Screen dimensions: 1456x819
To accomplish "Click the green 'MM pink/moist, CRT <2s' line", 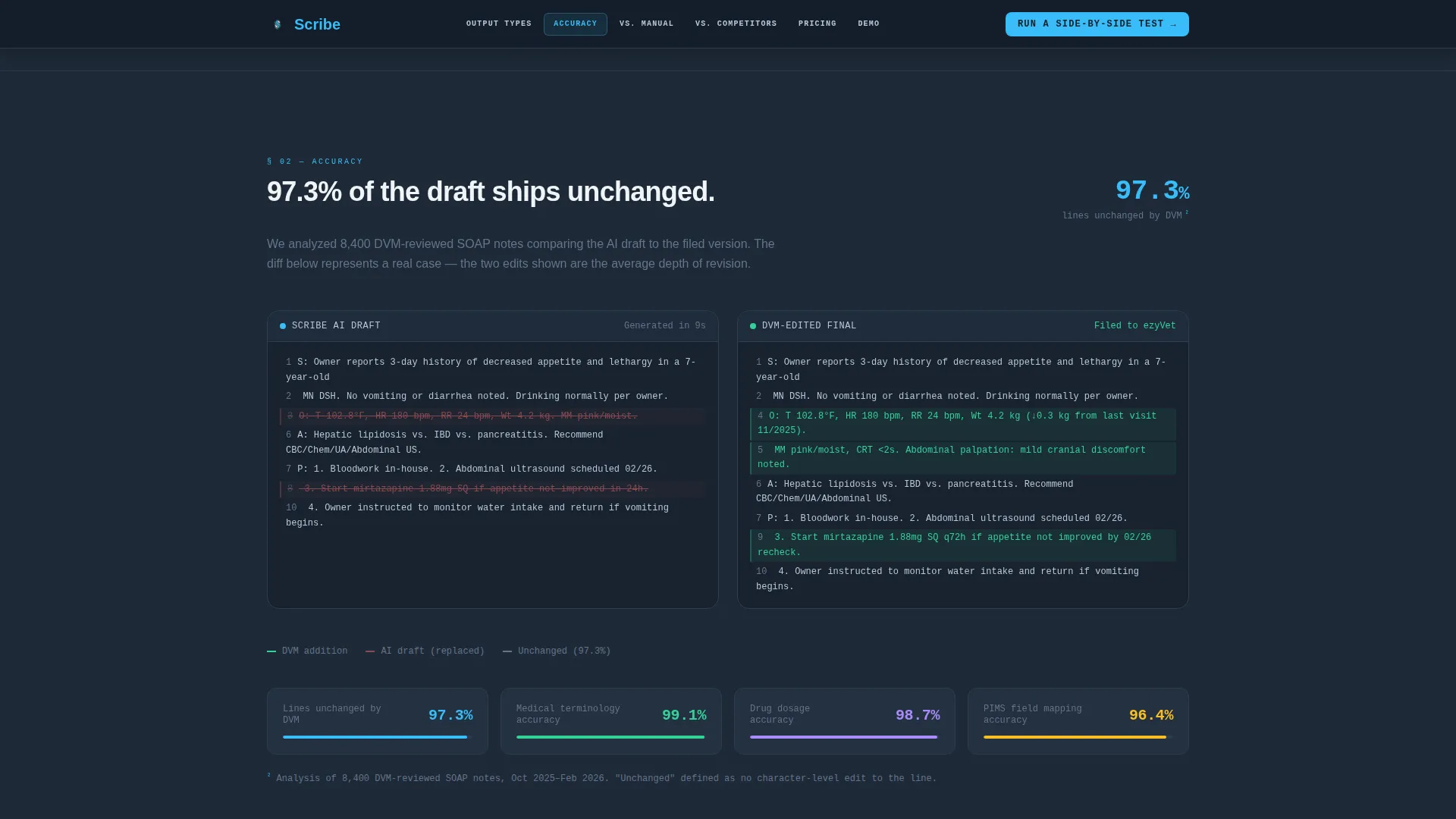I will tap(963, 457).
